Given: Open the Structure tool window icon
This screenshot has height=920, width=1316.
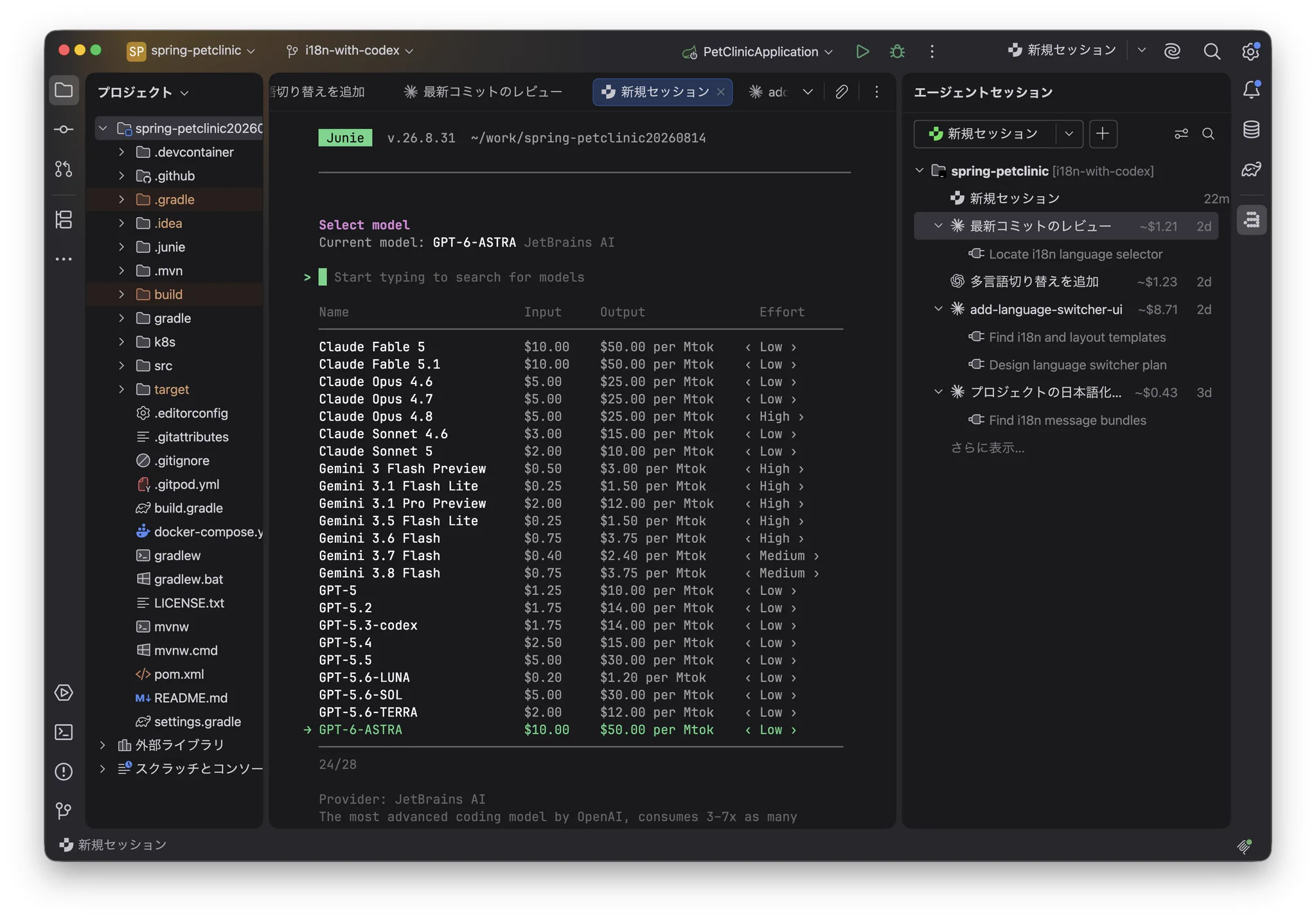Looking at the screenshot, I should pos(64,220).
